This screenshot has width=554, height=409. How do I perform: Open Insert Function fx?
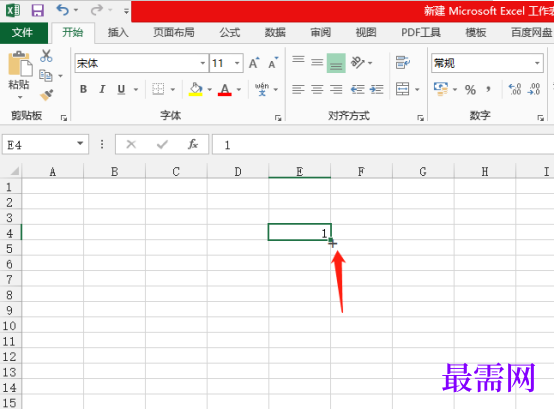[x=193, y=144]
